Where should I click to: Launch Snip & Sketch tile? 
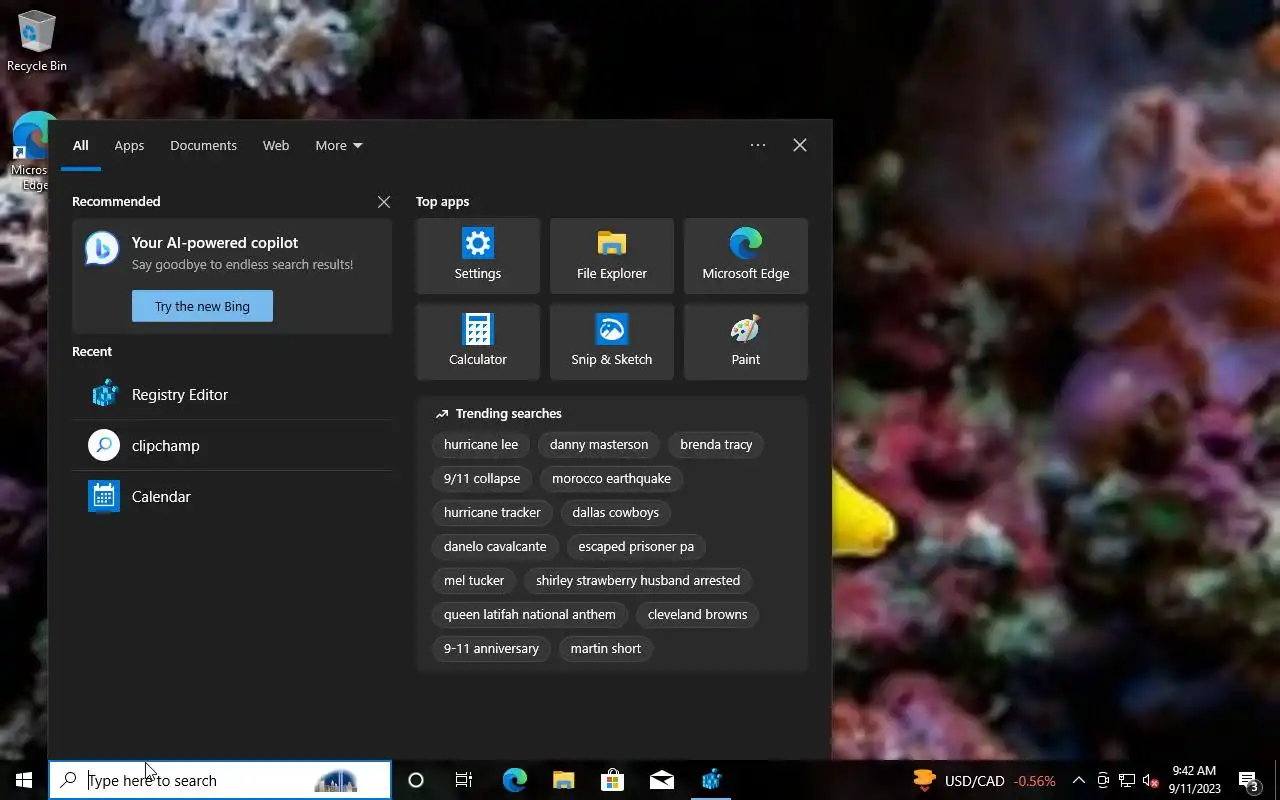point(612,342)
